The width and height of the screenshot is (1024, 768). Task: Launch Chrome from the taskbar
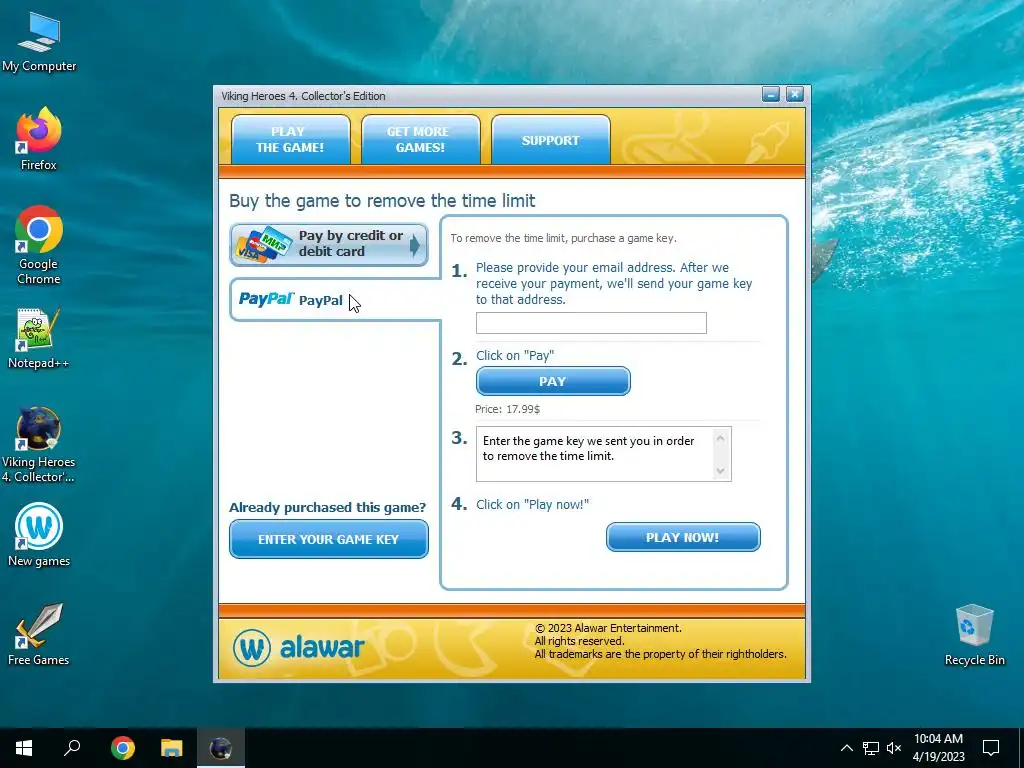click(x=122, y=748)
